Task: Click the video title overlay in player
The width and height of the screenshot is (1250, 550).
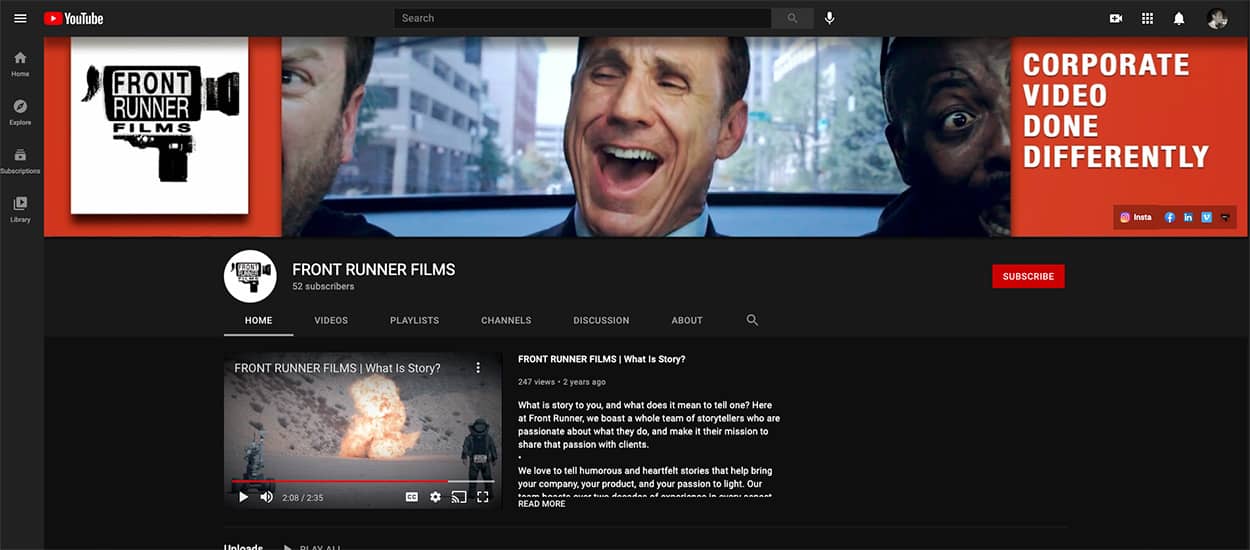Action: pos(337,368)
